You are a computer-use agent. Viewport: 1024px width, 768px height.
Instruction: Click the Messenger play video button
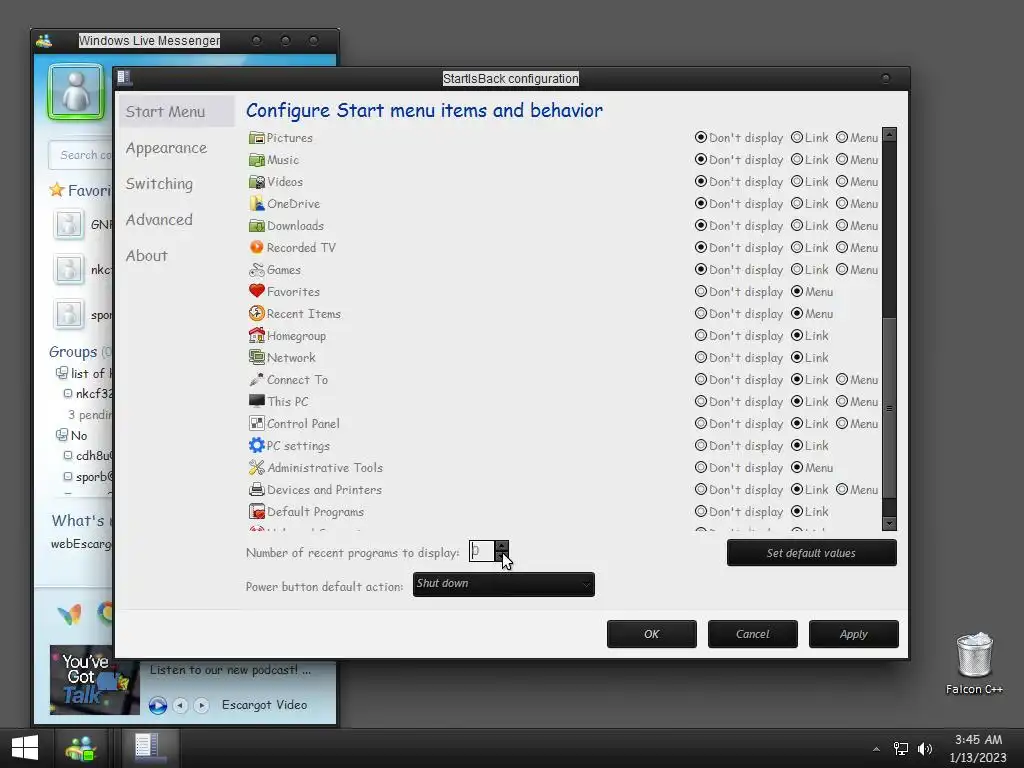pyautogui.click(x=157, y=705)
